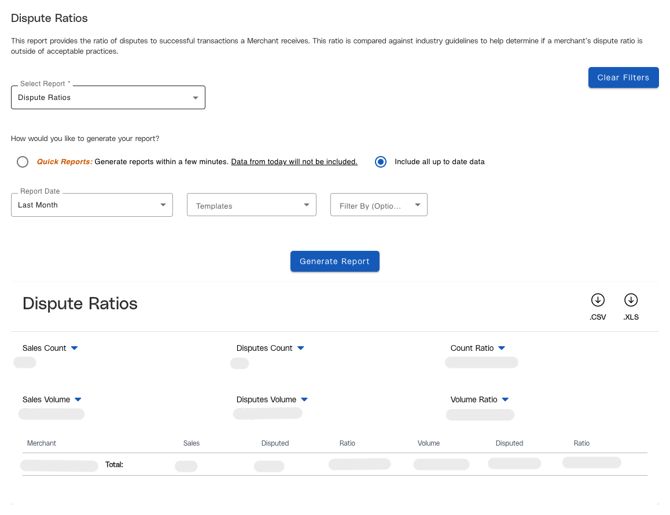Click the Disputed count column header
This screenshot has width=670, height=515.
tap(275, 443)
